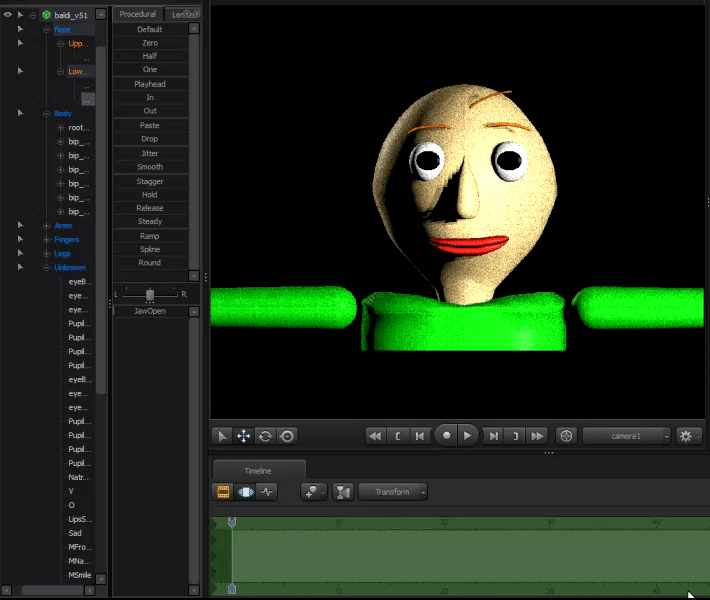
Task: Toggle visibility eye for baldi_v51
Action: 8,14
